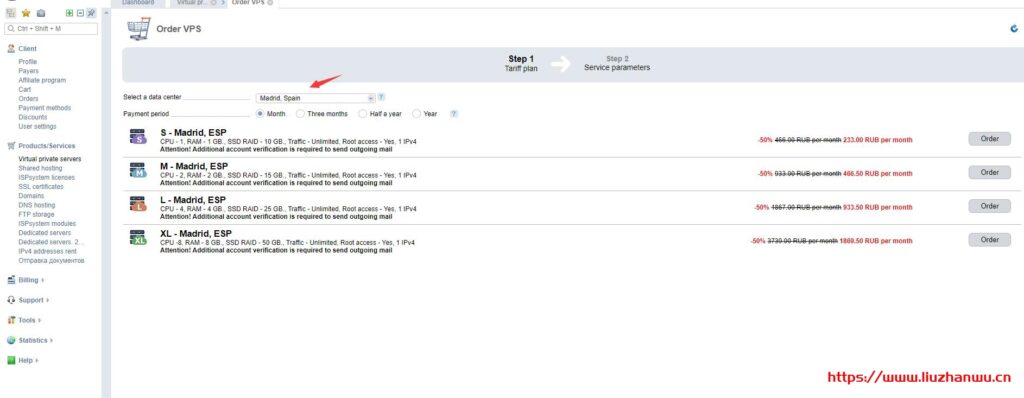This screenshot has height=398, width=1024.
Task: Open favorites via the star icon
Action: pyautogui.click(x=26, y=13)
